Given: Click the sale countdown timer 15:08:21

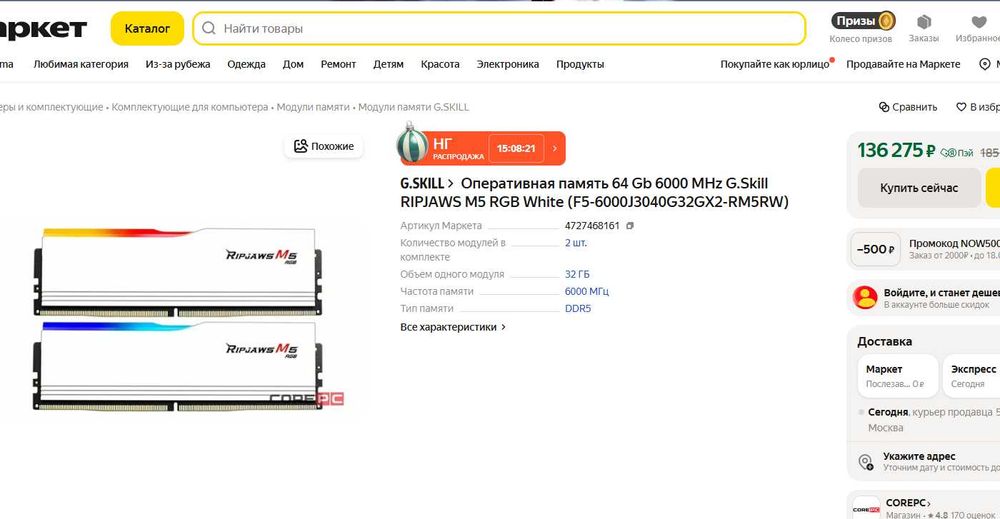Looking at the screenshot, I should 516,149.
